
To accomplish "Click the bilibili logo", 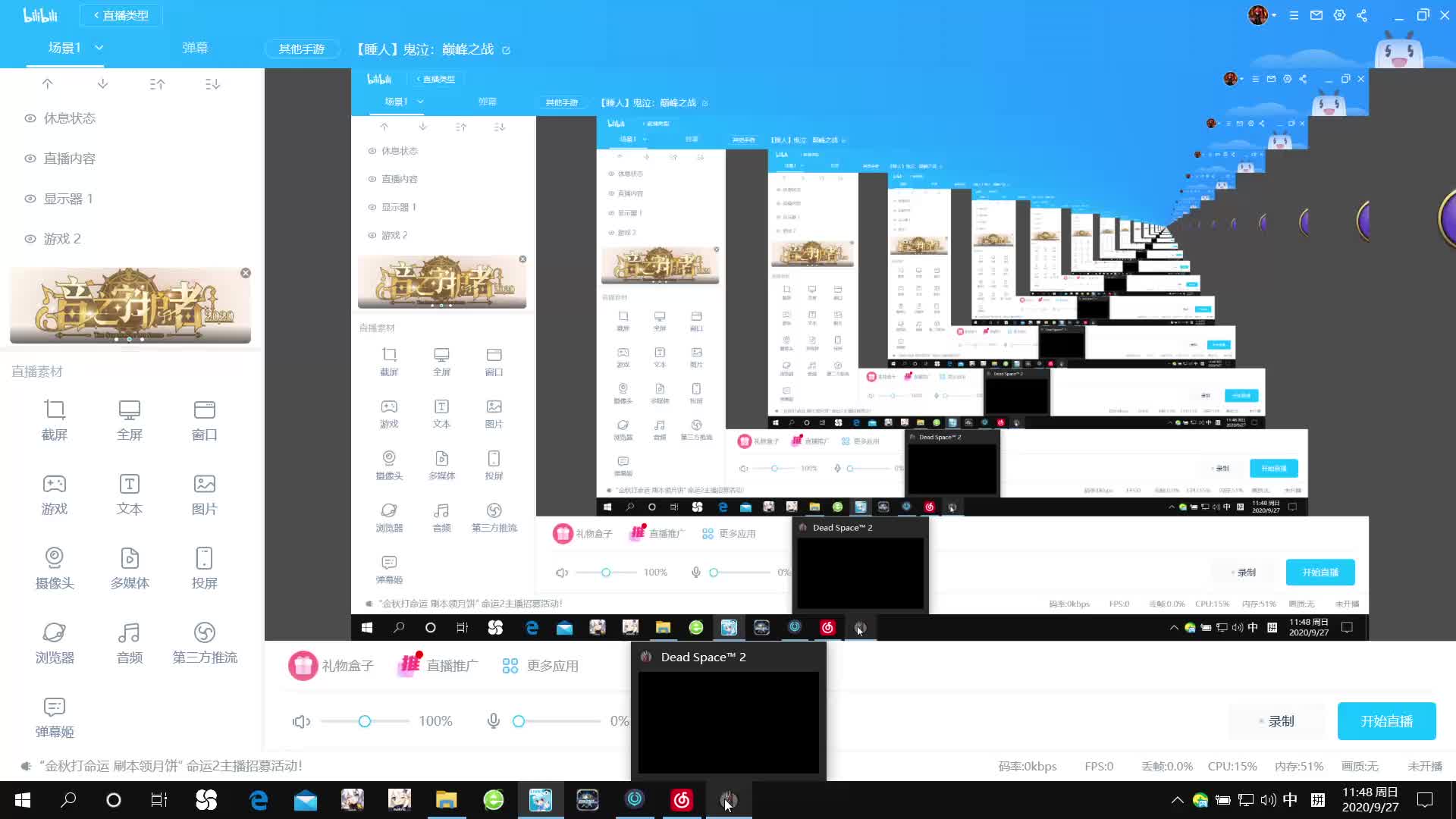I will coord(40,15).
